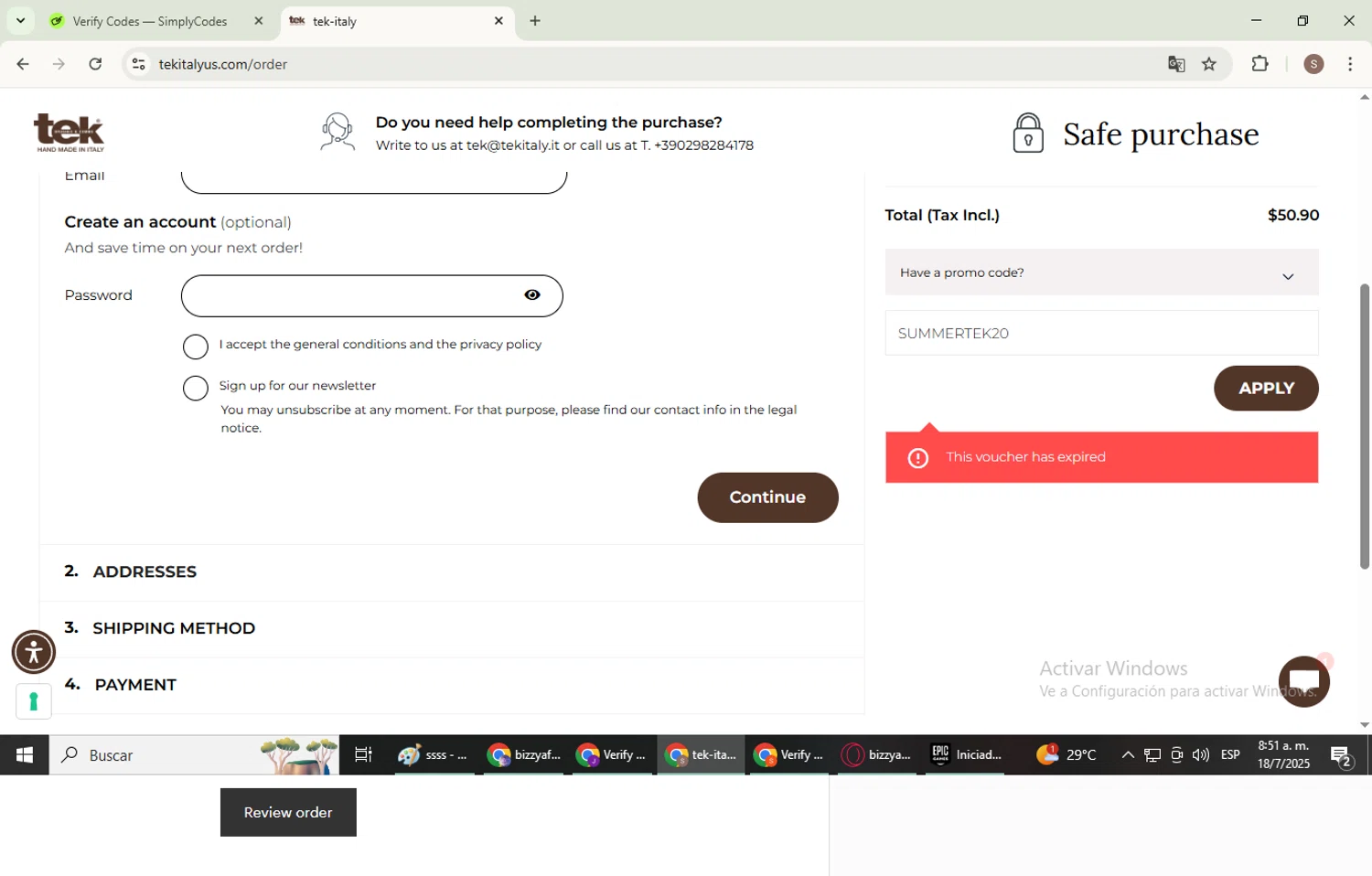Check Sign up for our newsletter
The width and height of the screenshot is (1372, 876).
coord(196,388)
